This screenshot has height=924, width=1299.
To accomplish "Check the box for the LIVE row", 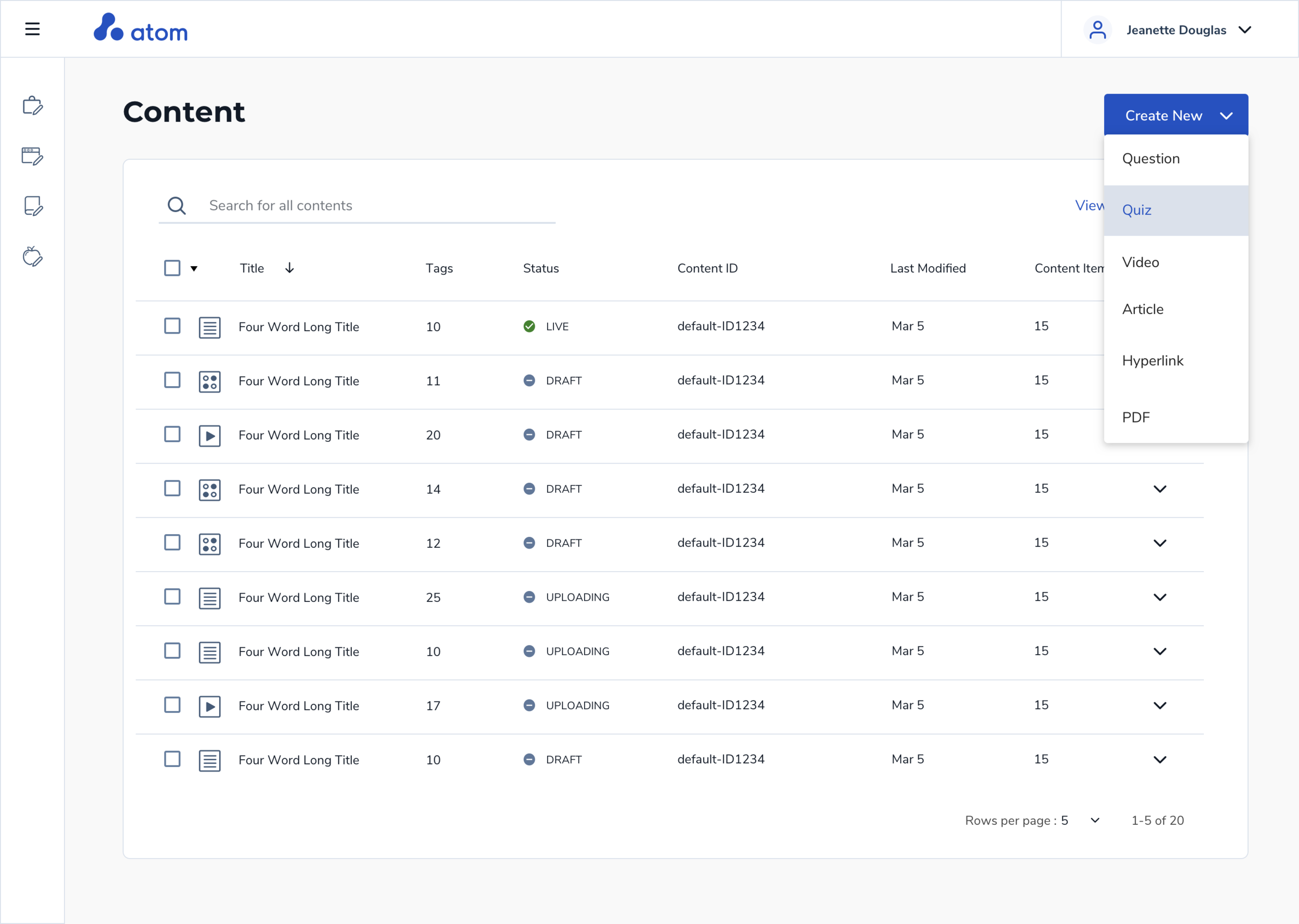I will pyautogui.click(x=173, y=326).
